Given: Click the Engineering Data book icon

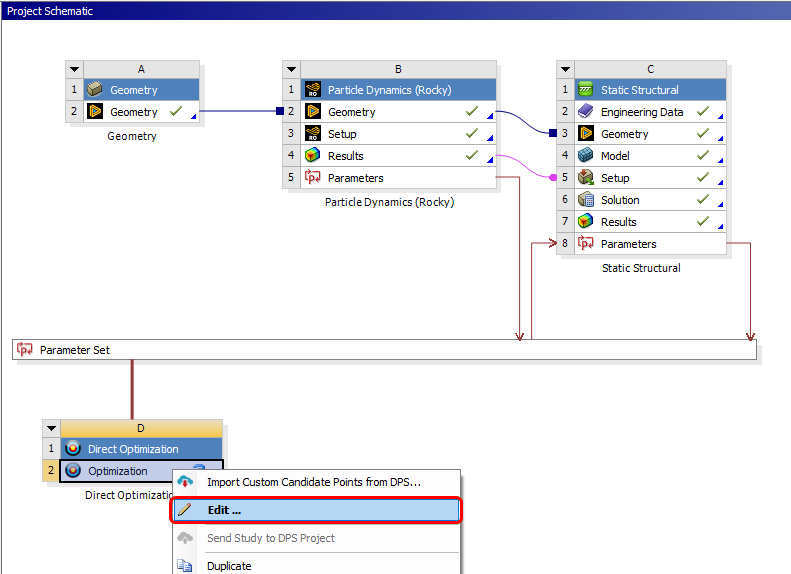Looking at the screenshot, I should 586,112.
